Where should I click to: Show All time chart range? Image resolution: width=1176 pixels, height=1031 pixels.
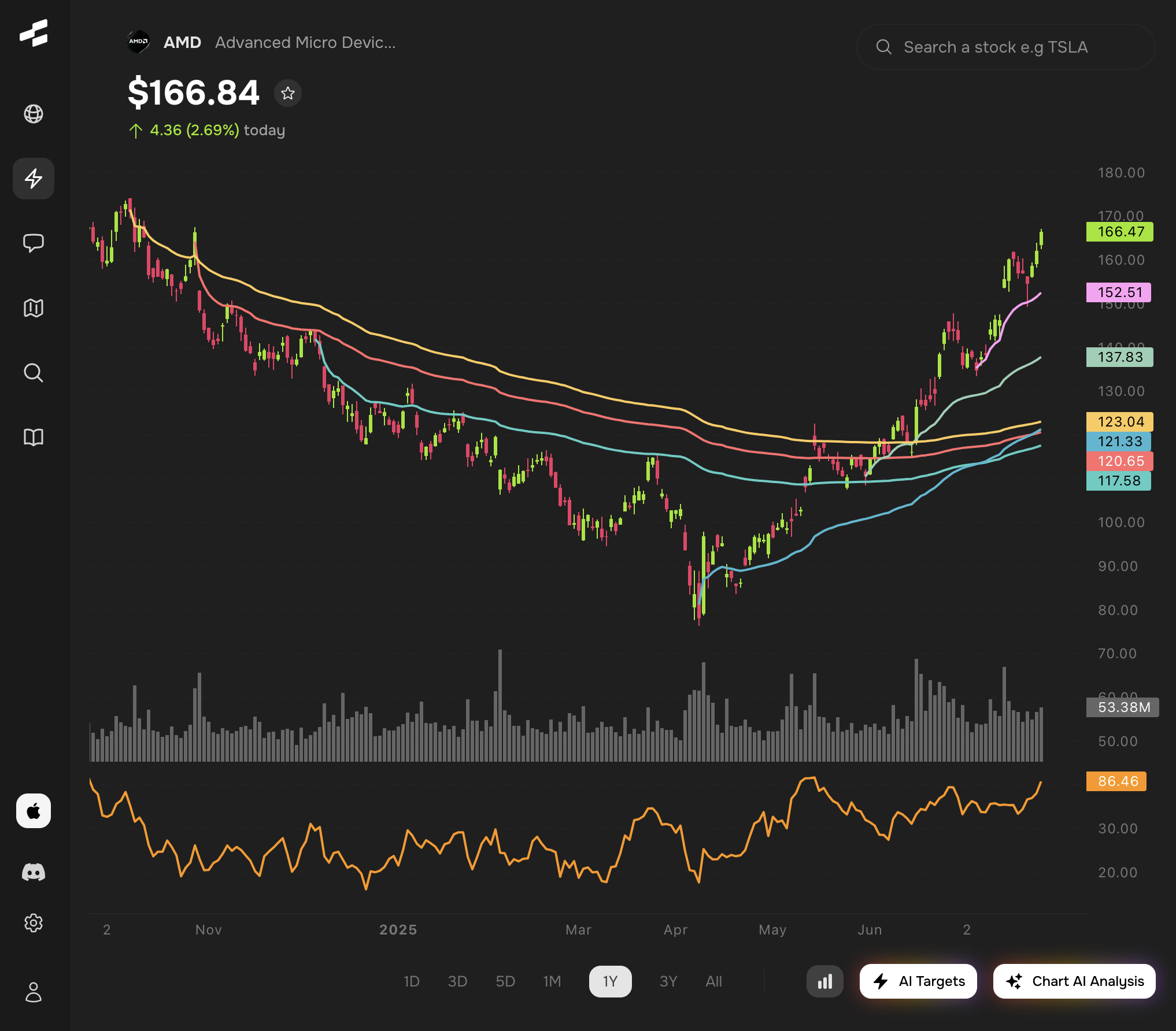(x=713, y=981)
